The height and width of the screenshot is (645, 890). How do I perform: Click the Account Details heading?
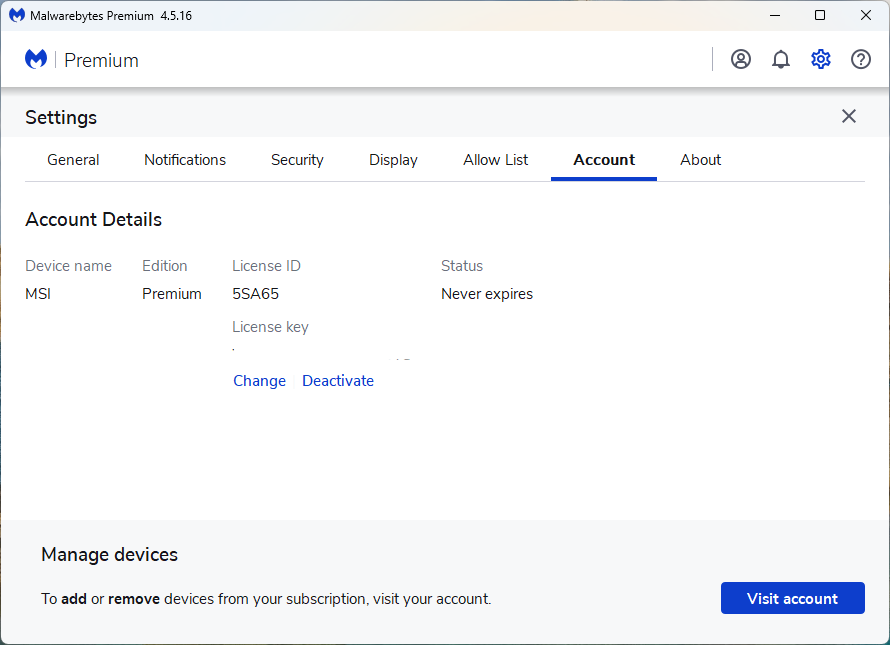(x=94, y=220)
